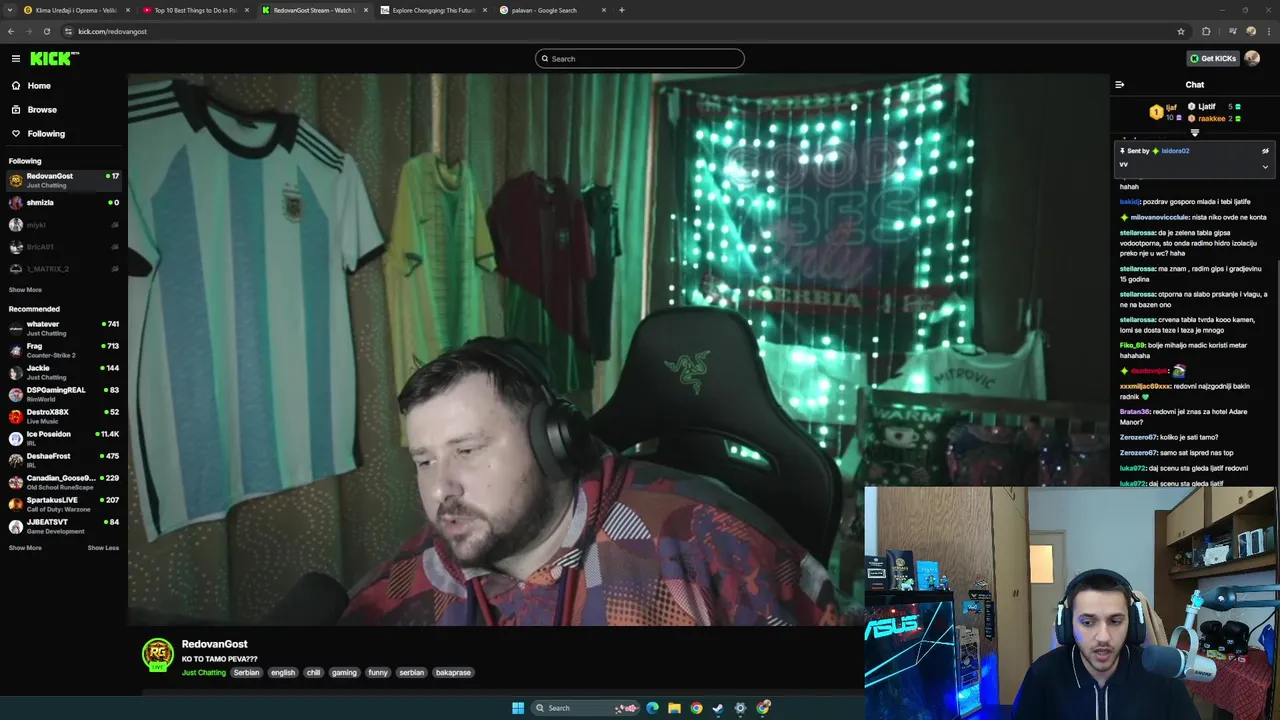
Task: Expand Following with Show More
Action: tap(25, 290)
